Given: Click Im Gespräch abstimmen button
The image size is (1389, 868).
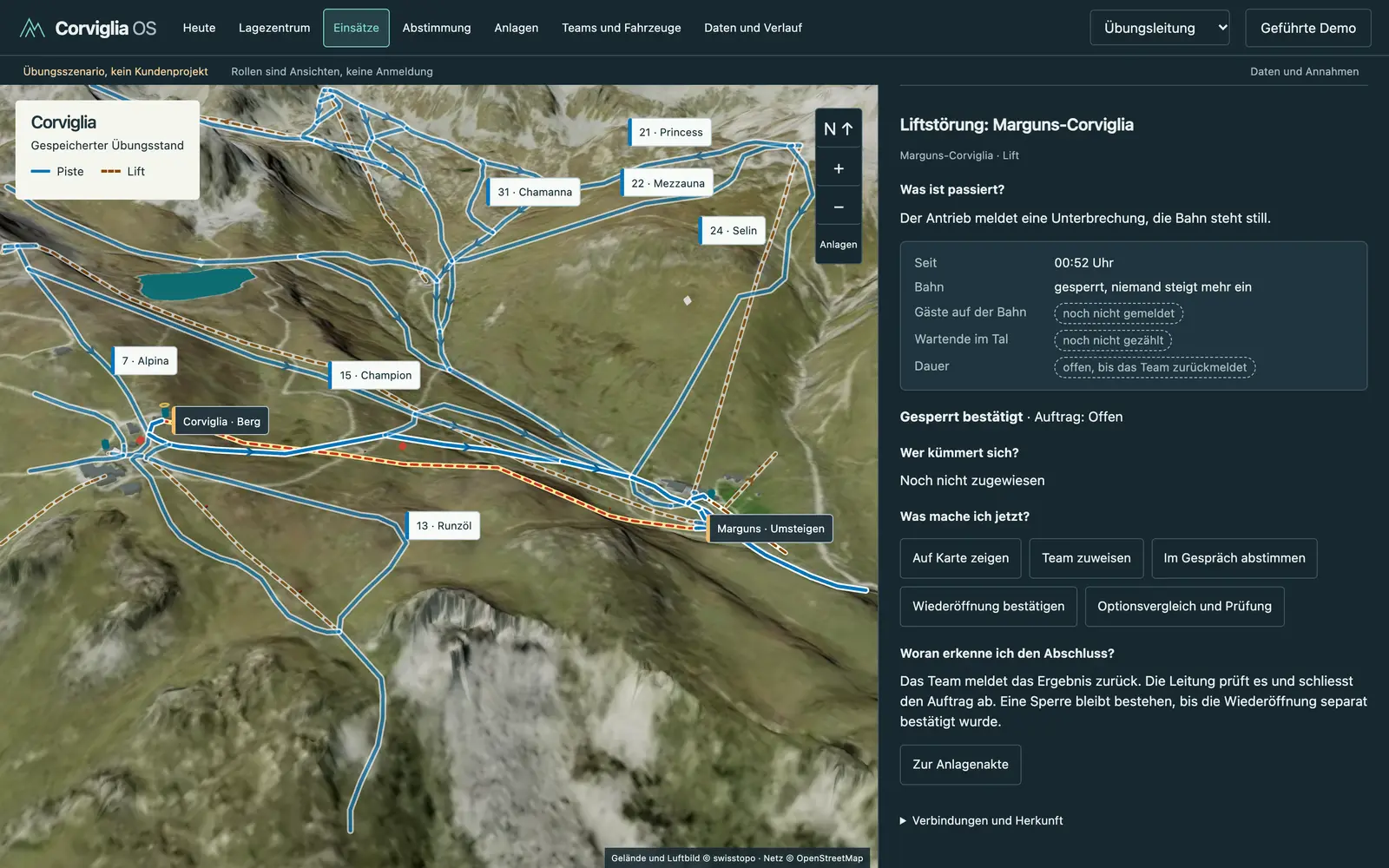Looking at the screenshot, I should (1234, 558).
